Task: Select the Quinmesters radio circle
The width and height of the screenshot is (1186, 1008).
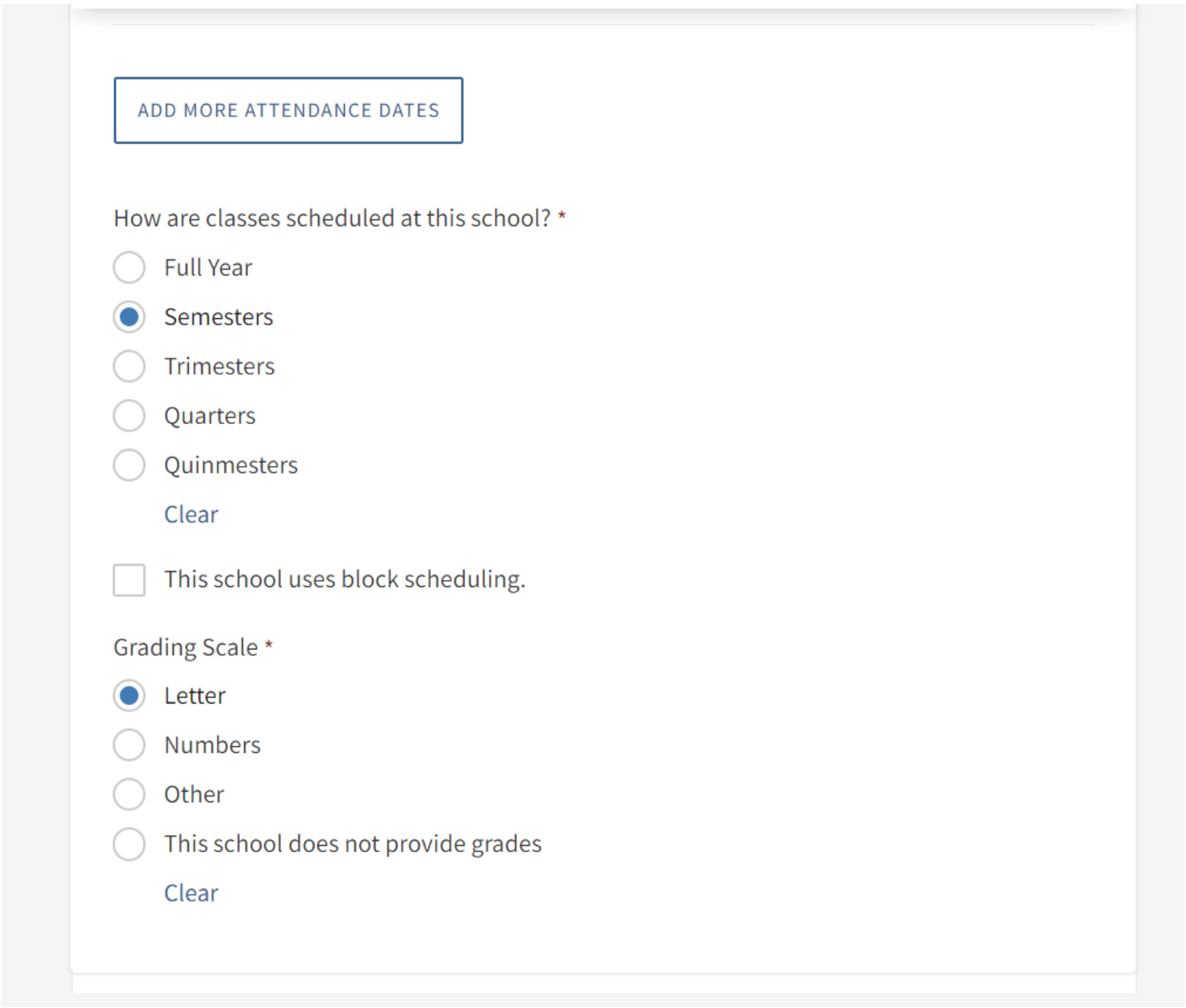Action: tap(129, 465)
